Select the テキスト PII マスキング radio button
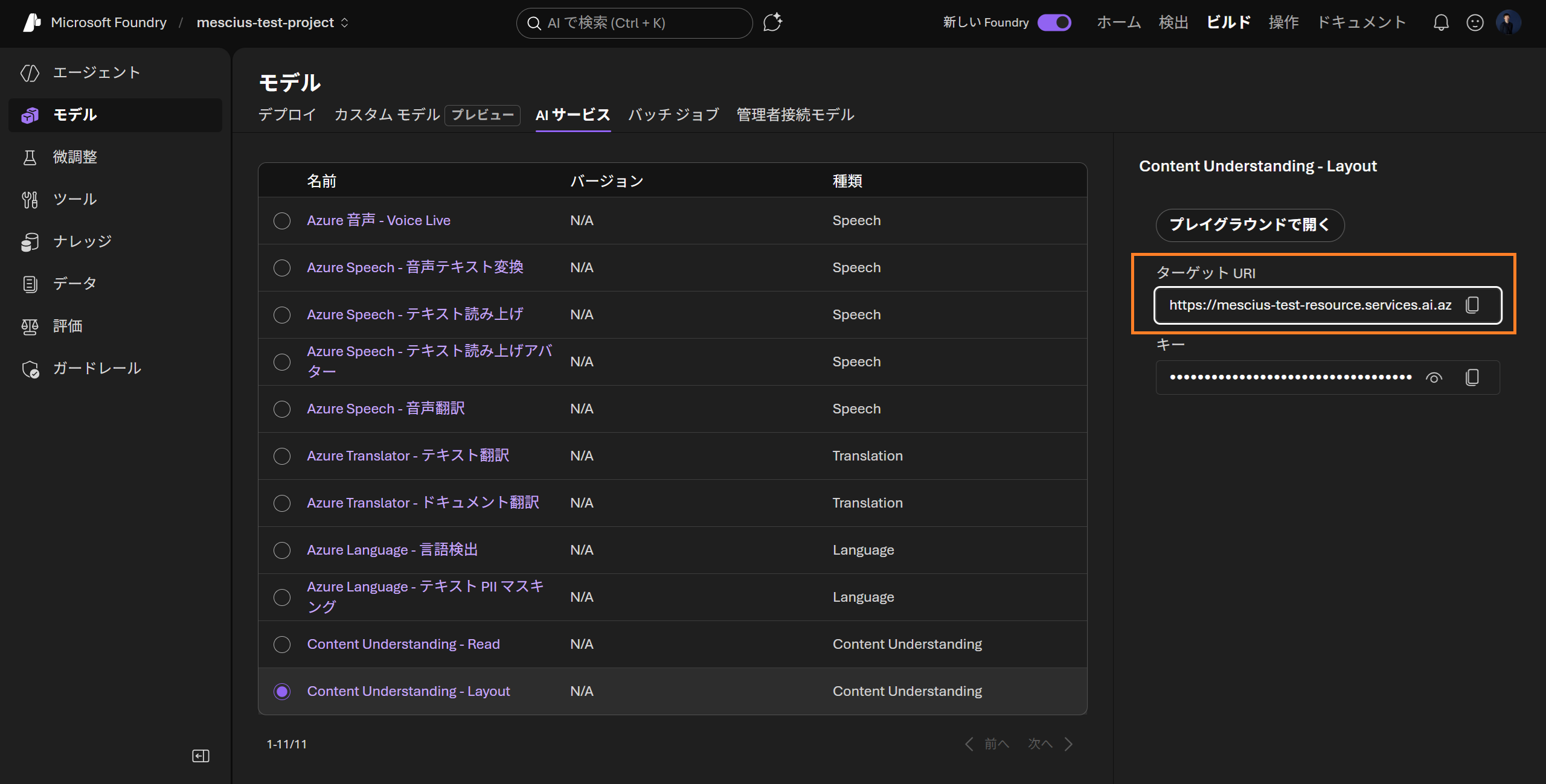Screen dimensions: 1546x784 click(282, 598)
